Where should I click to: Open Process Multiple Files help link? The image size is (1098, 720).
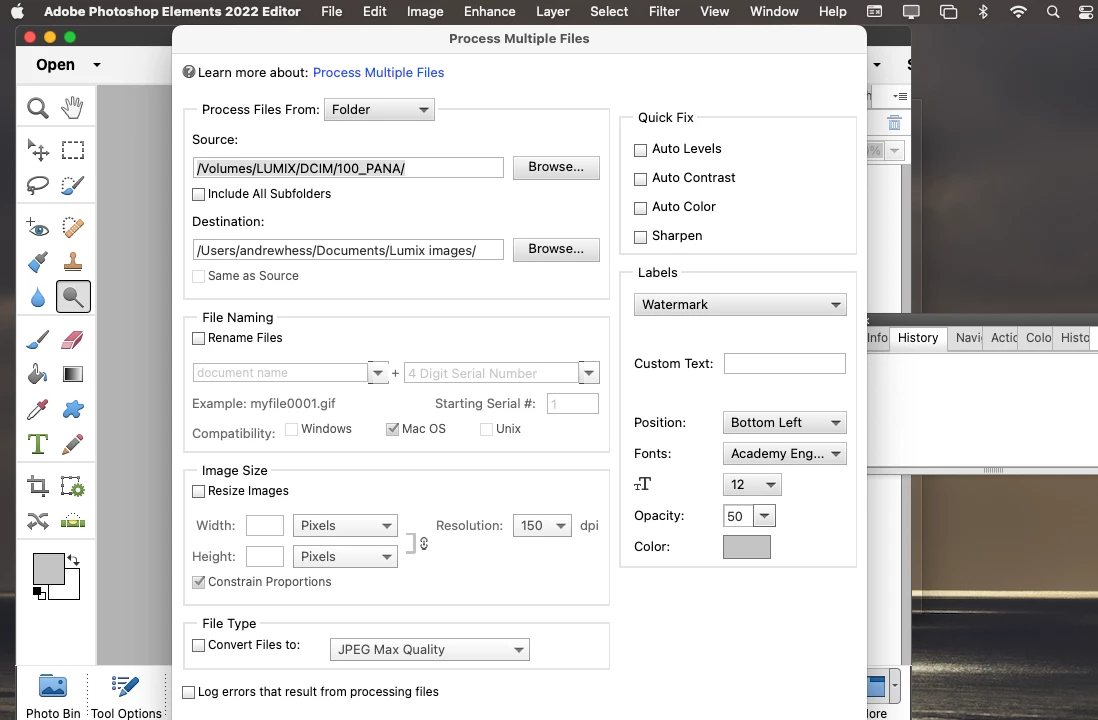pyautogui.click(x=378, y=73)
